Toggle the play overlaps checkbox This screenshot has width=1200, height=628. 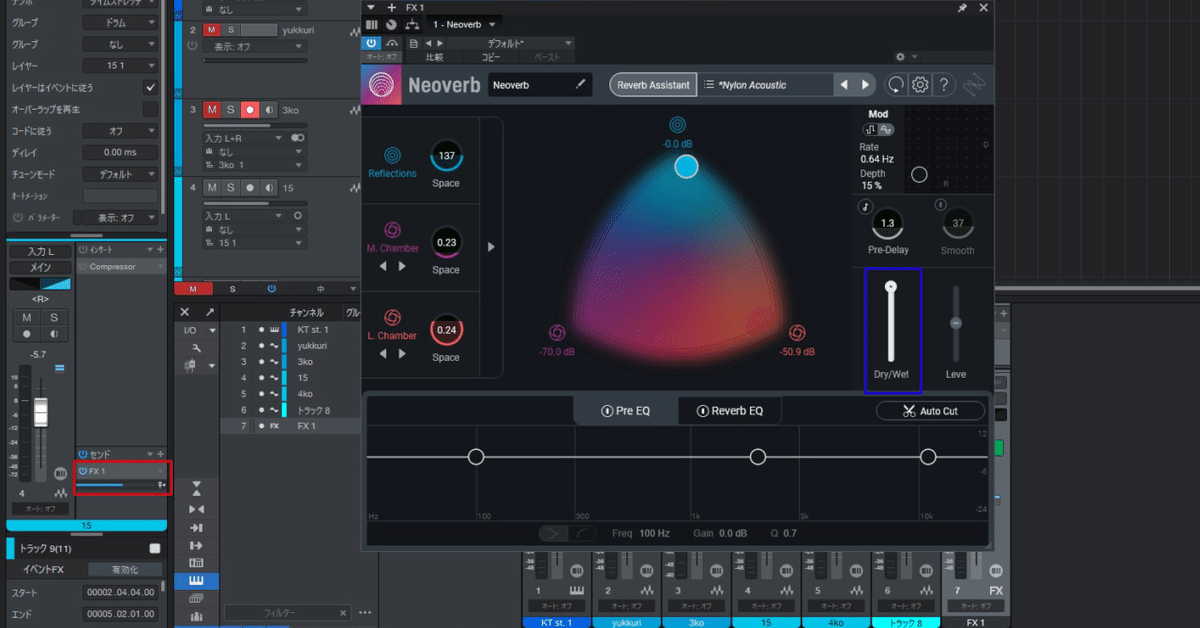pos(150,109)
